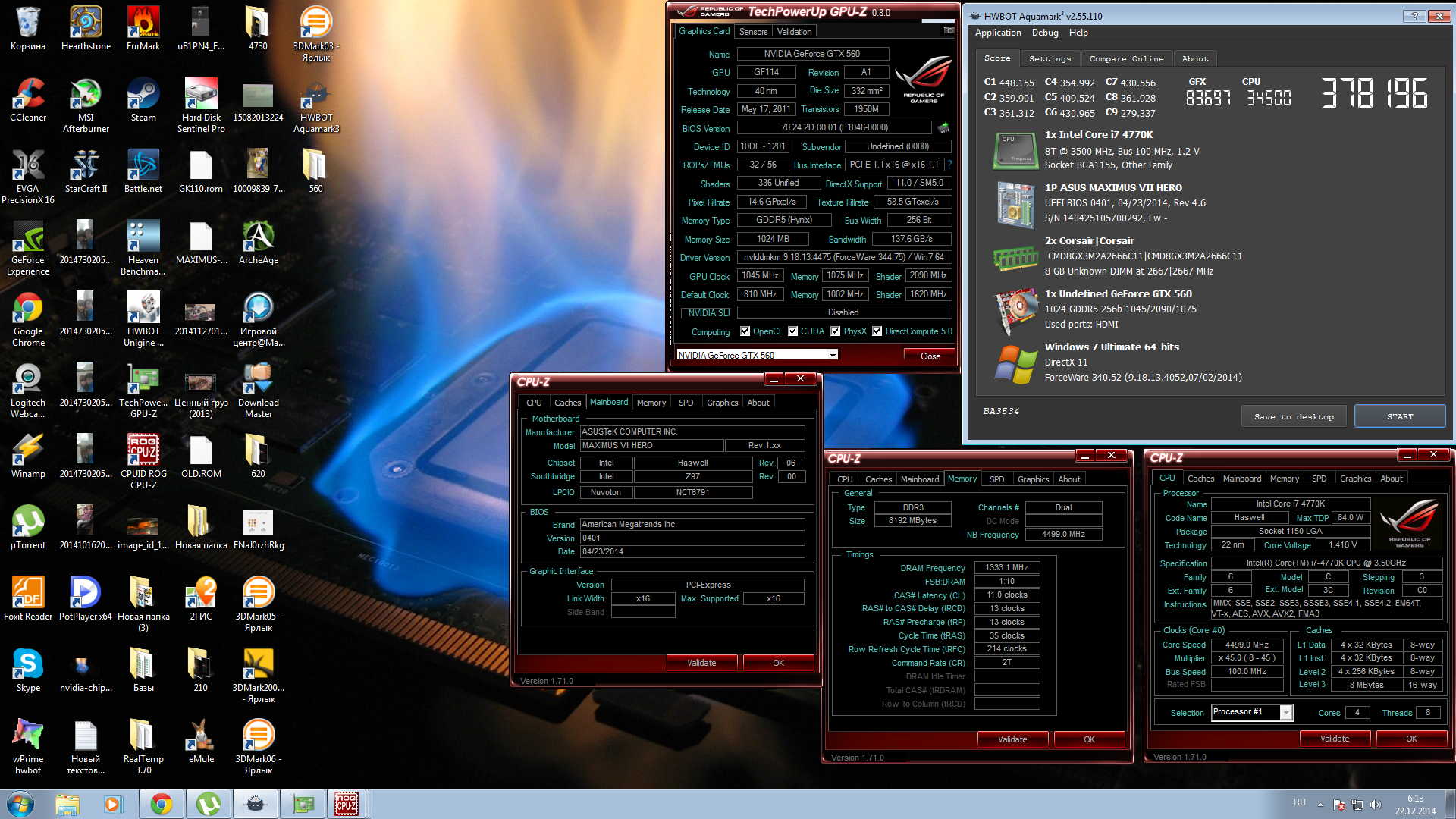The width and height of the screenshot is (1456, 819).
Task: Toggle the PhysX checkbox in GPU-Z
Action: pyautogui.click(x=835, y=331)
